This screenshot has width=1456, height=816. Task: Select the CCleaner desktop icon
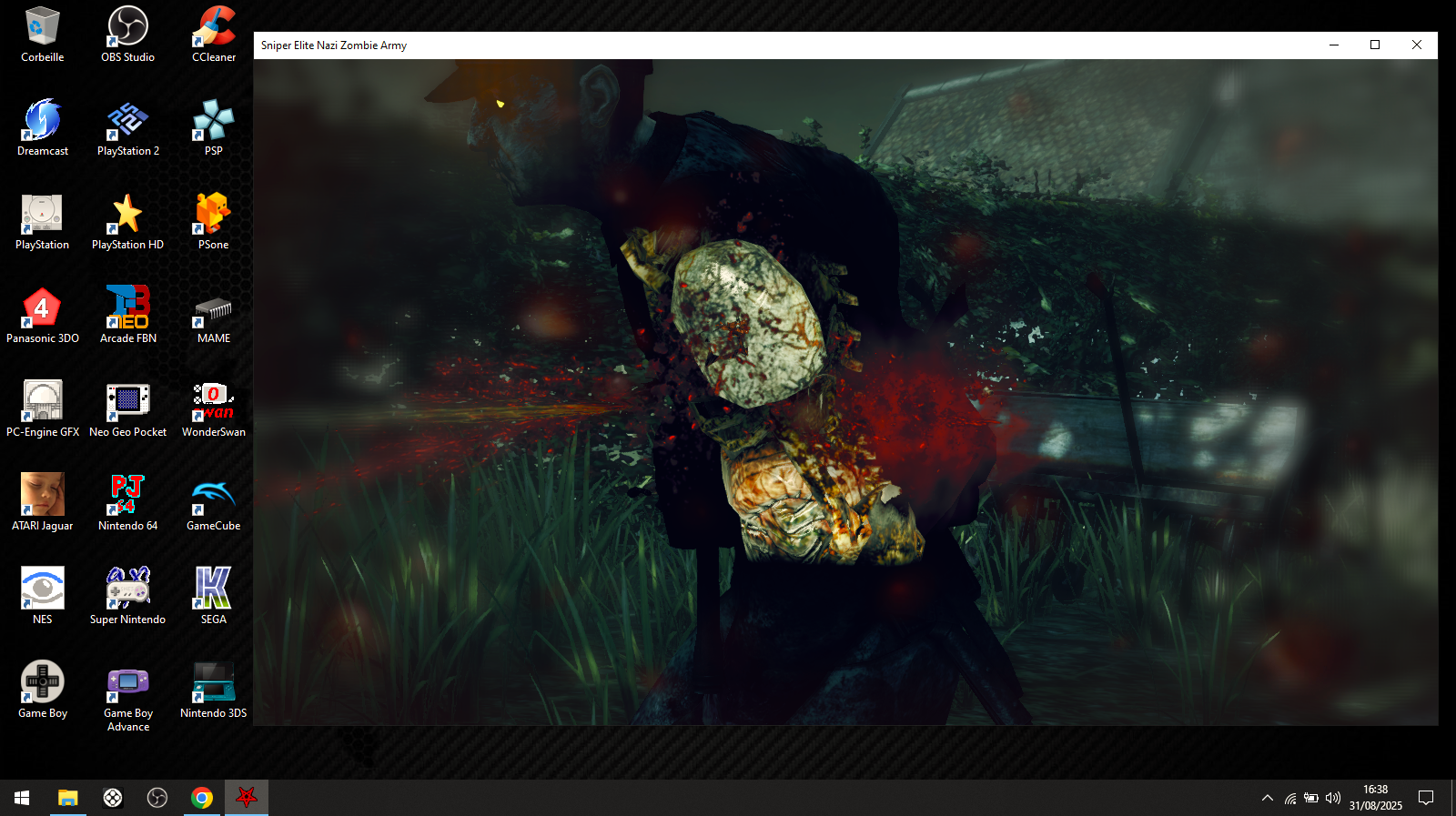pyautogui.click(x=214, y=35)
